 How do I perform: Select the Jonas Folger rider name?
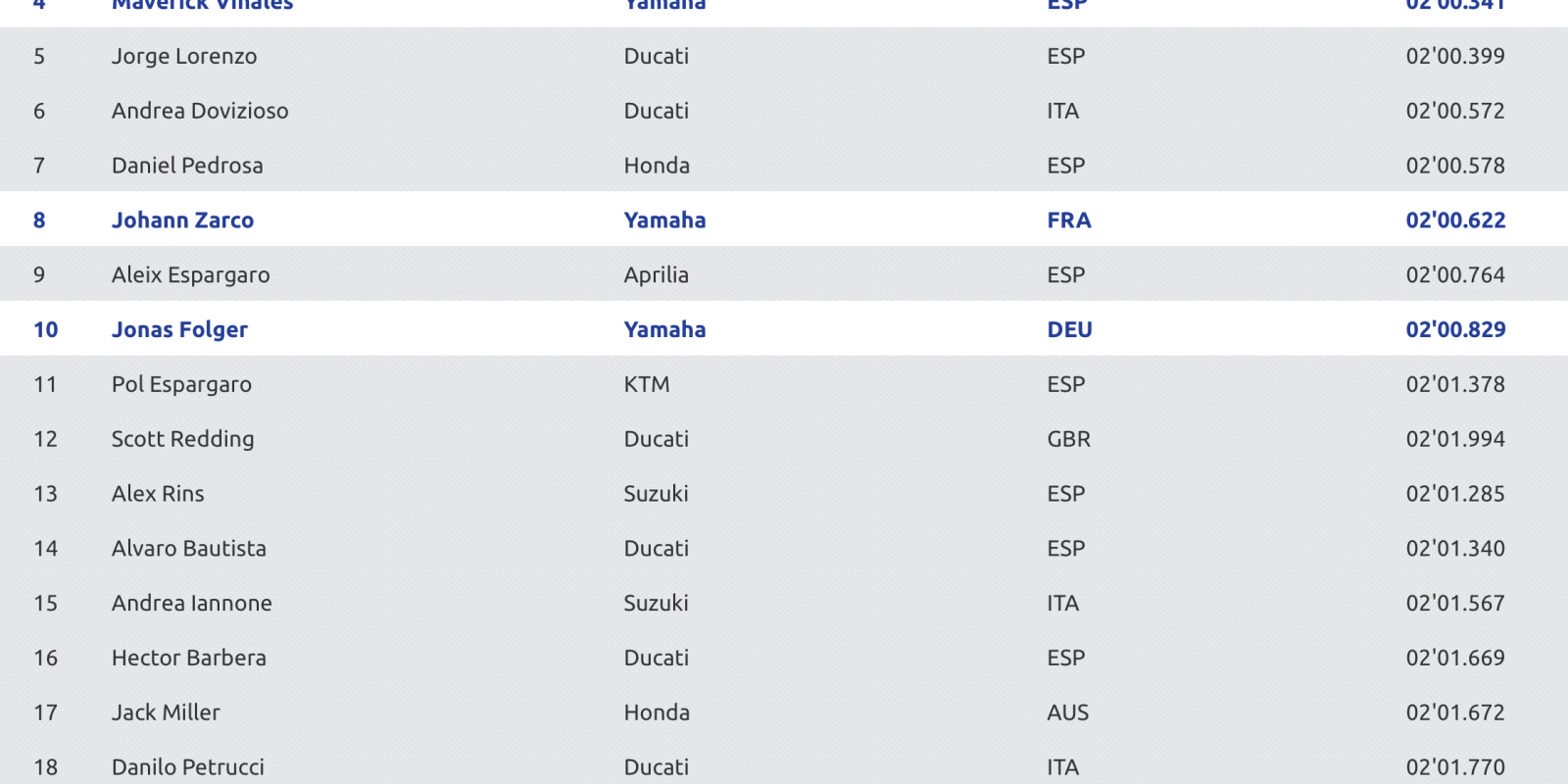pyautogui.click(x=179, y=330)
